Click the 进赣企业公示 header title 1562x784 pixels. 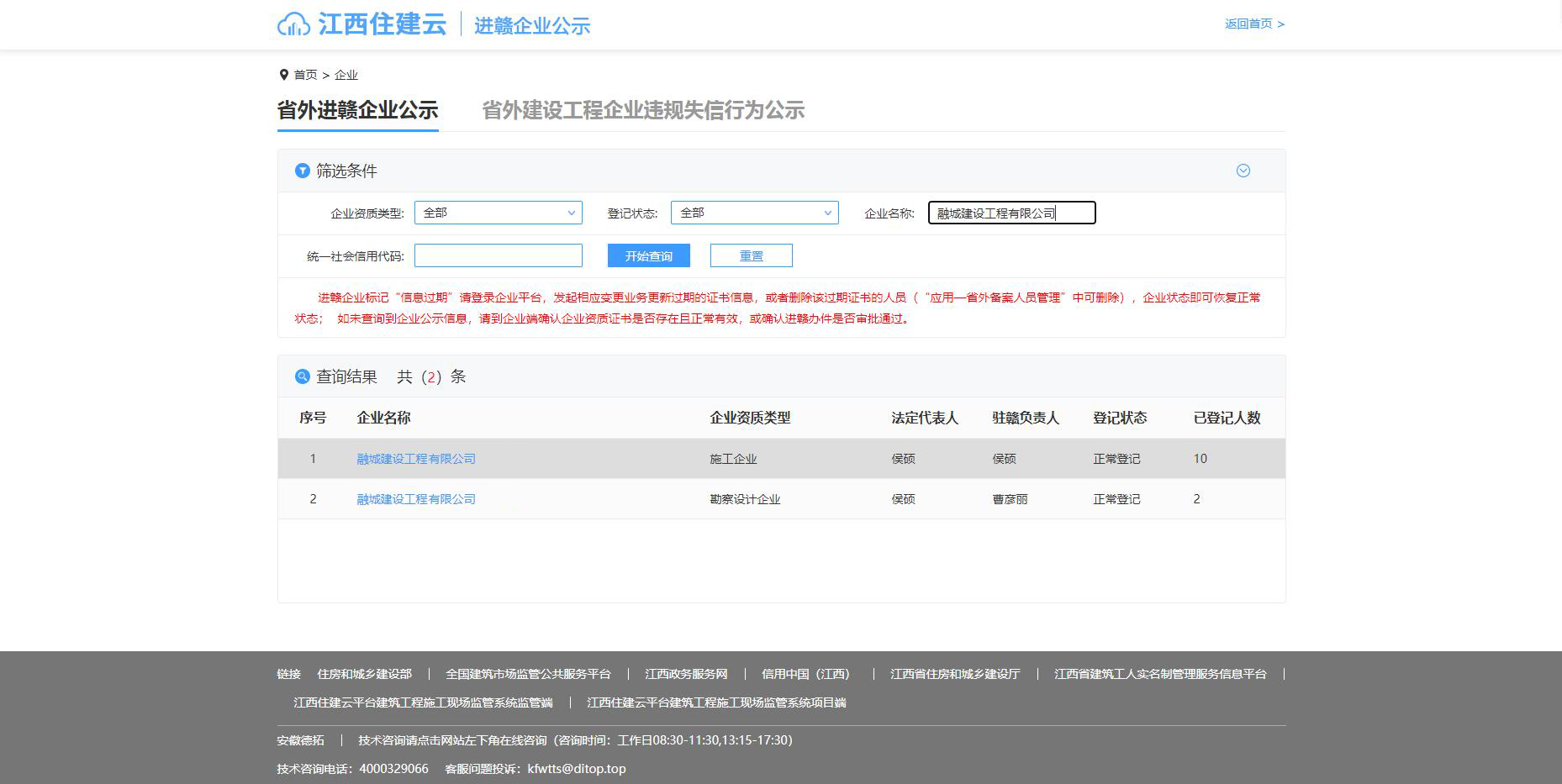click(532, 25)
